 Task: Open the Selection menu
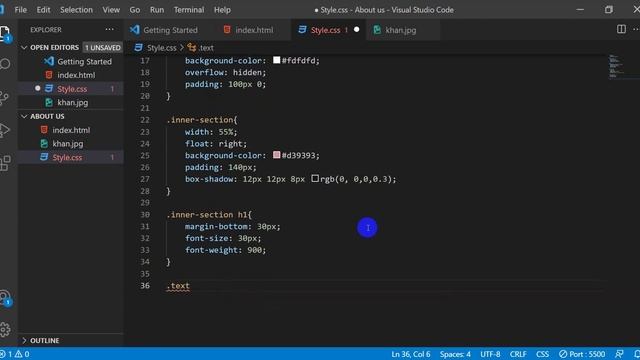[76, 10]
